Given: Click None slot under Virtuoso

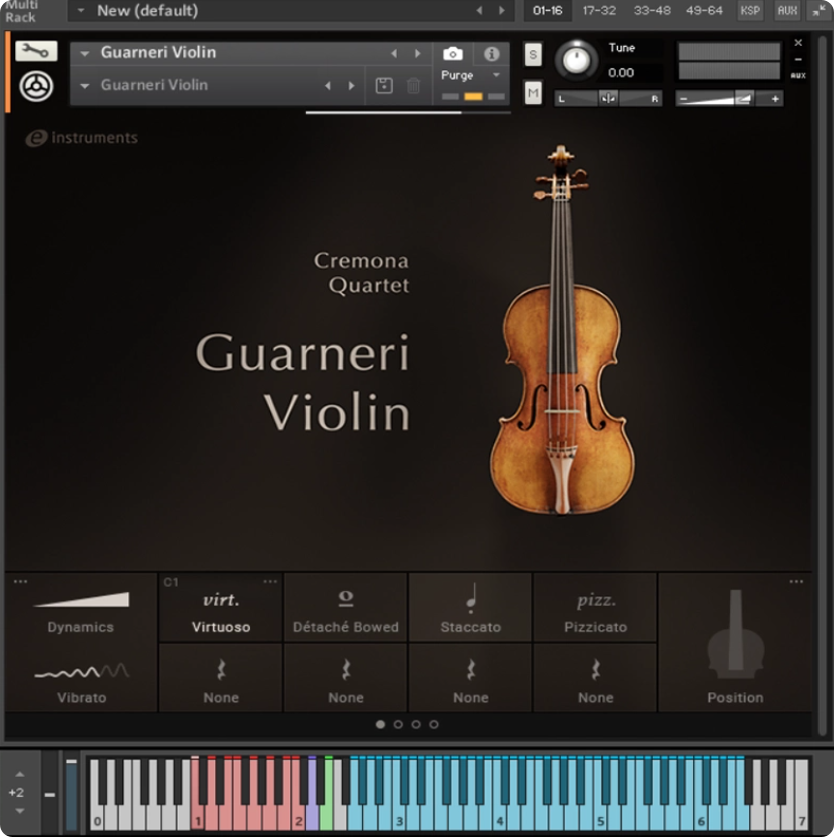Looking at the screenshot, I should [221, 678].
